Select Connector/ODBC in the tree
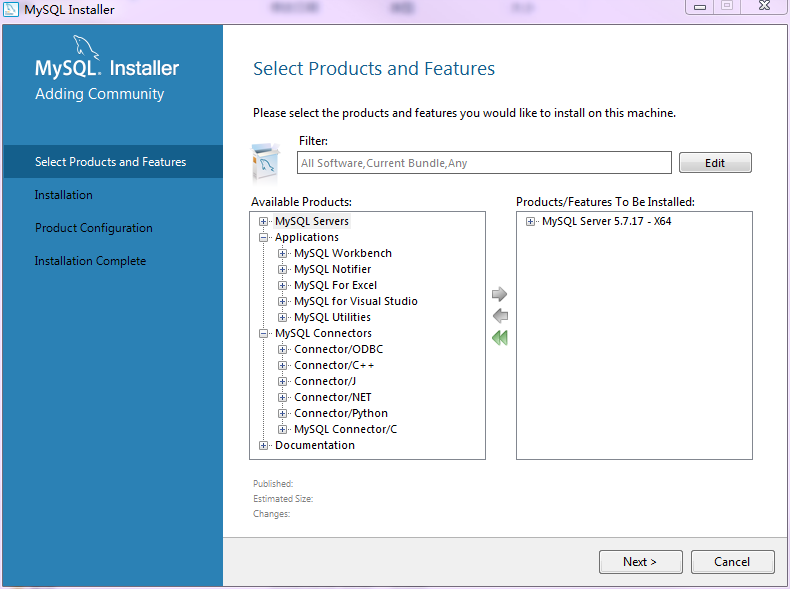Screen dimensions: 790x589 pyautogui.click(x=339, y=349)
